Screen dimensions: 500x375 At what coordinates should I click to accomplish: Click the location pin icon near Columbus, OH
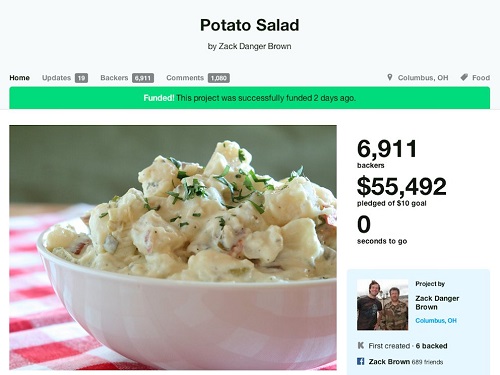coord(389,77)
